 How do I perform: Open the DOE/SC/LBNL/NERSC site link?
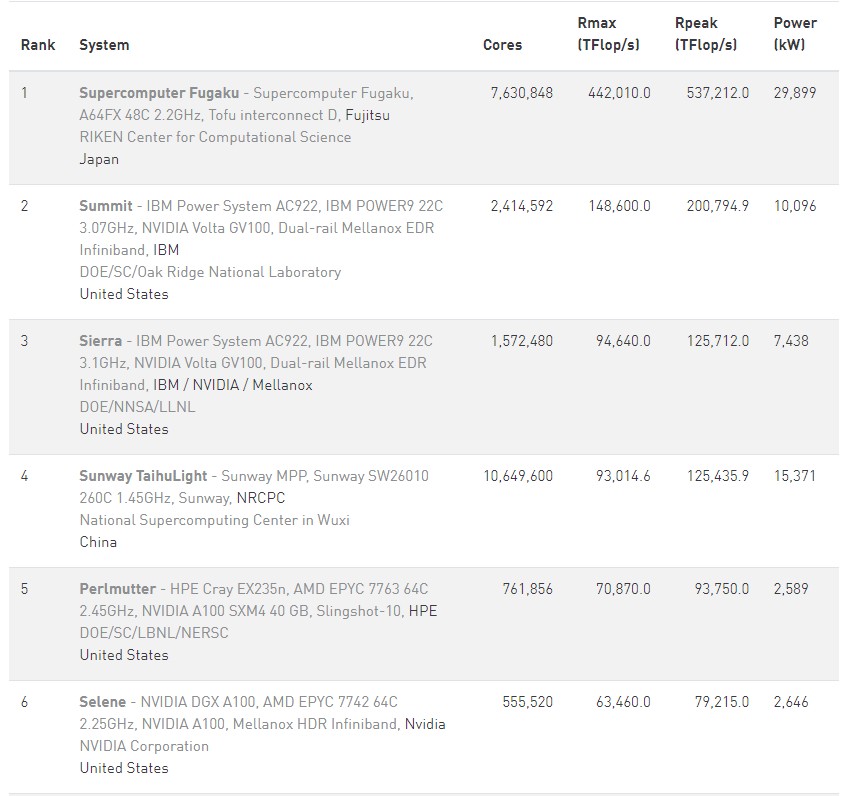click(154, 633)
